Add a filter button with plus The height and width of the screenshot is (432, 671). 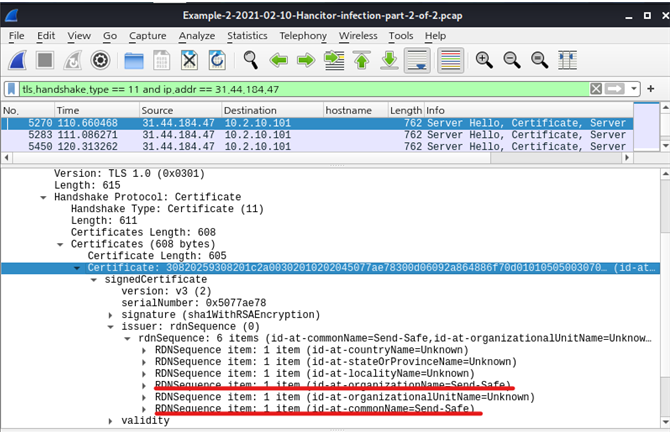pos(651,89)
